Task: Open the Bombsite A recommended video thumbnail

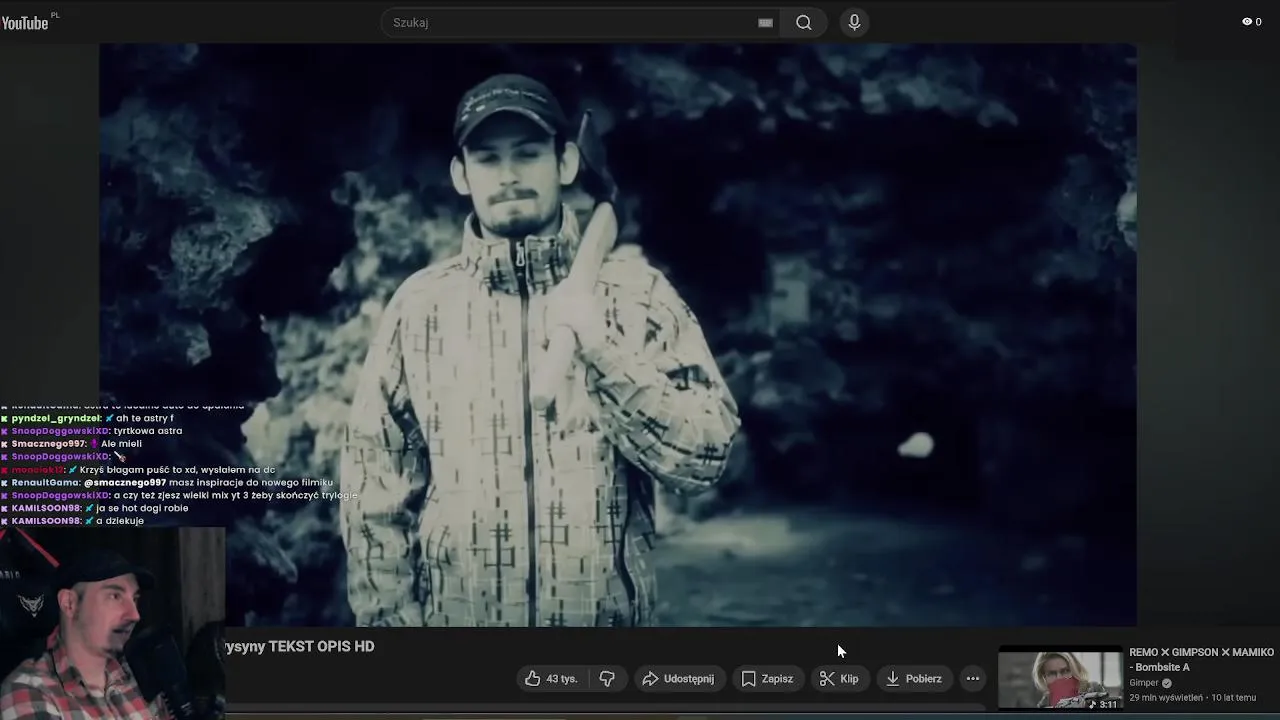Action: point(1060,680)
